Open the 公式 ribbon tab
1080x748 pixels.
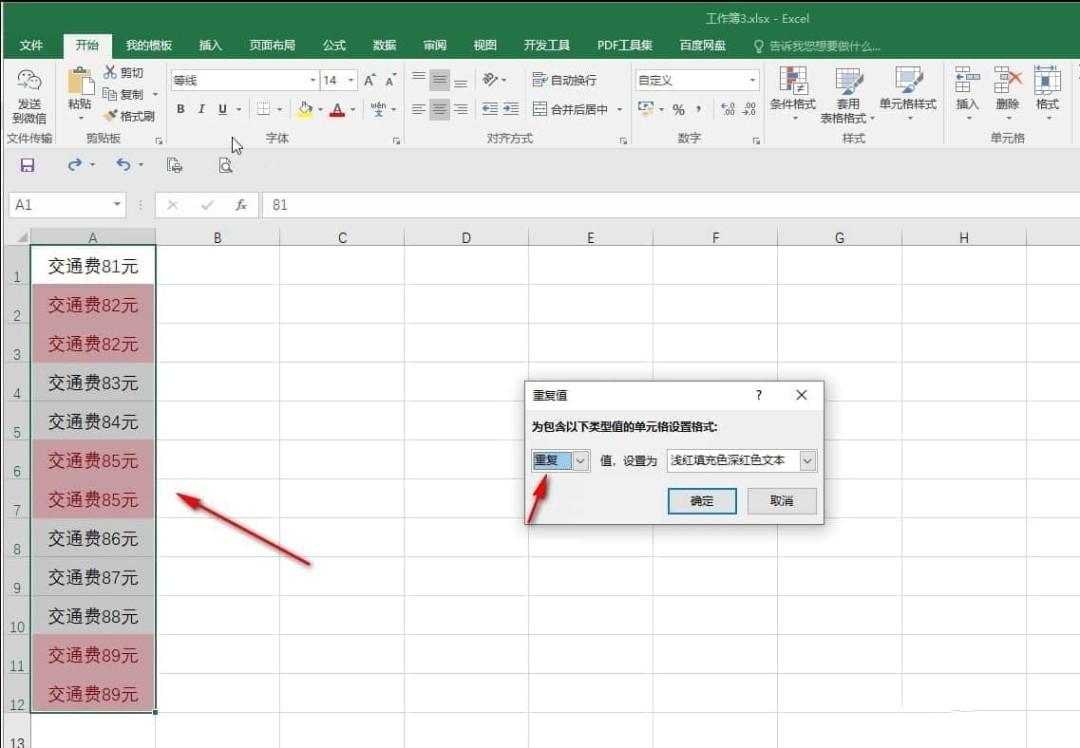point(334,45)
